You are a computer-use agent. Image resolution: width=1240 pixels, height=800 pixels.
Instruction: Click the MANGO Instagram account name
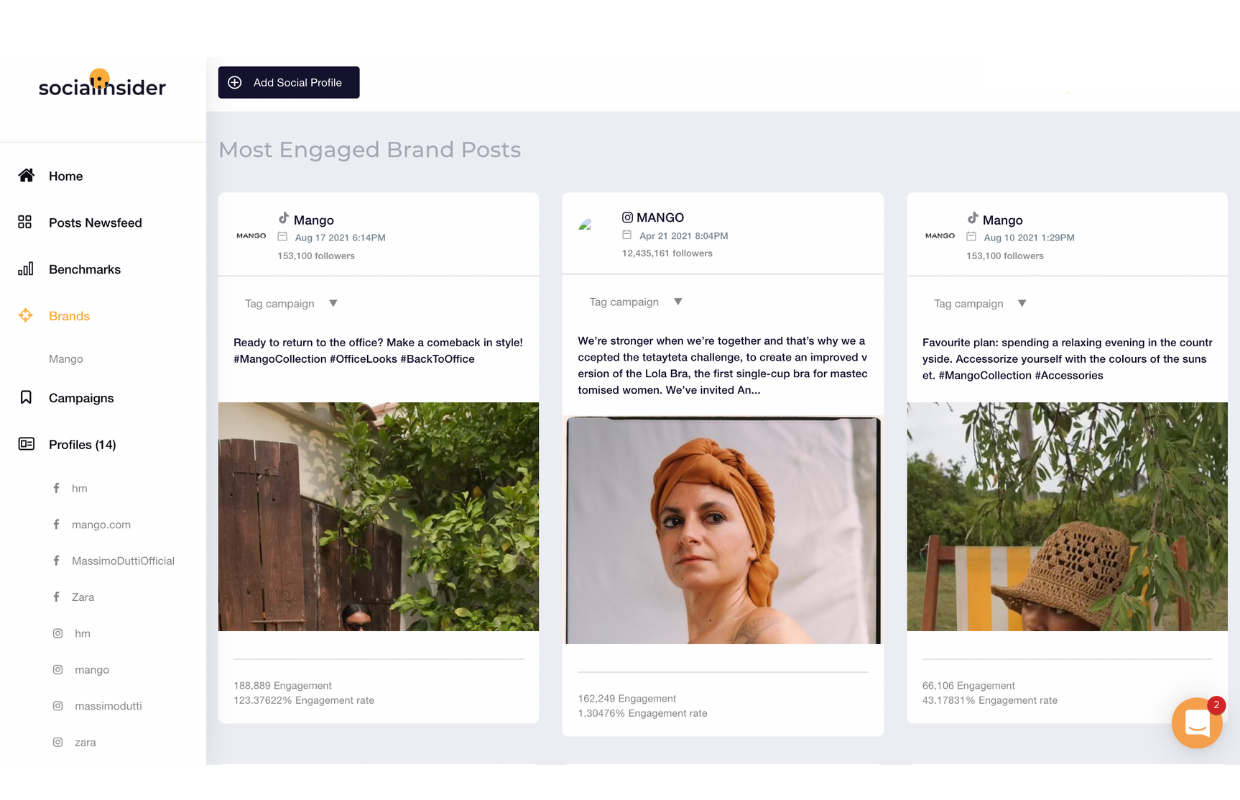[x=660, y=218]
